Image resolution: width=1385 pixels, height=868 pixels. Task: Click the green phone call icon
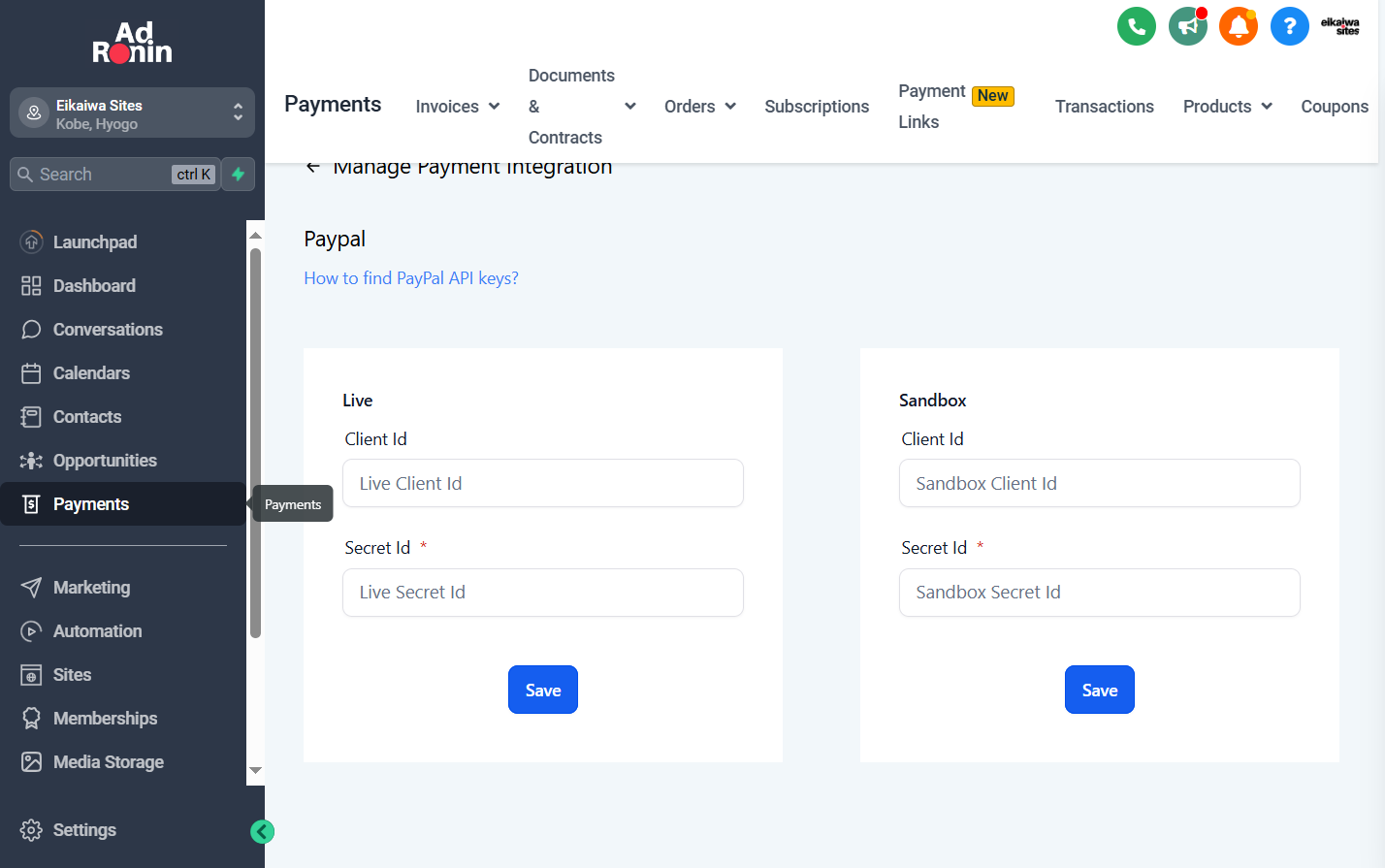point(1137,26)
